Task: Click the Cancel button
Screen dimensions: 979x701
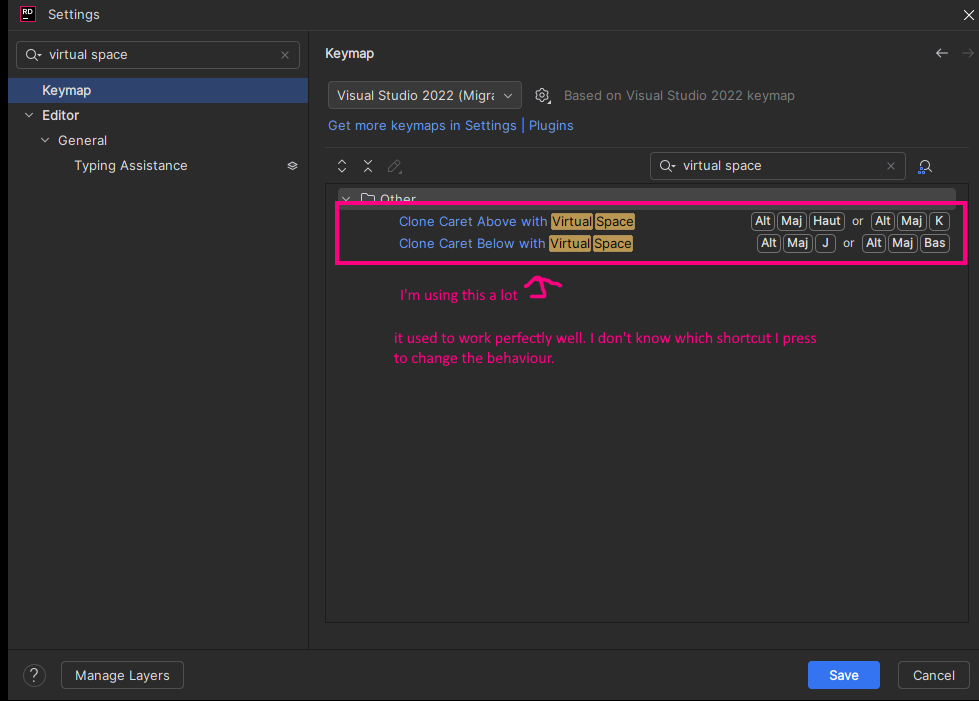Action: click(933, 675)
